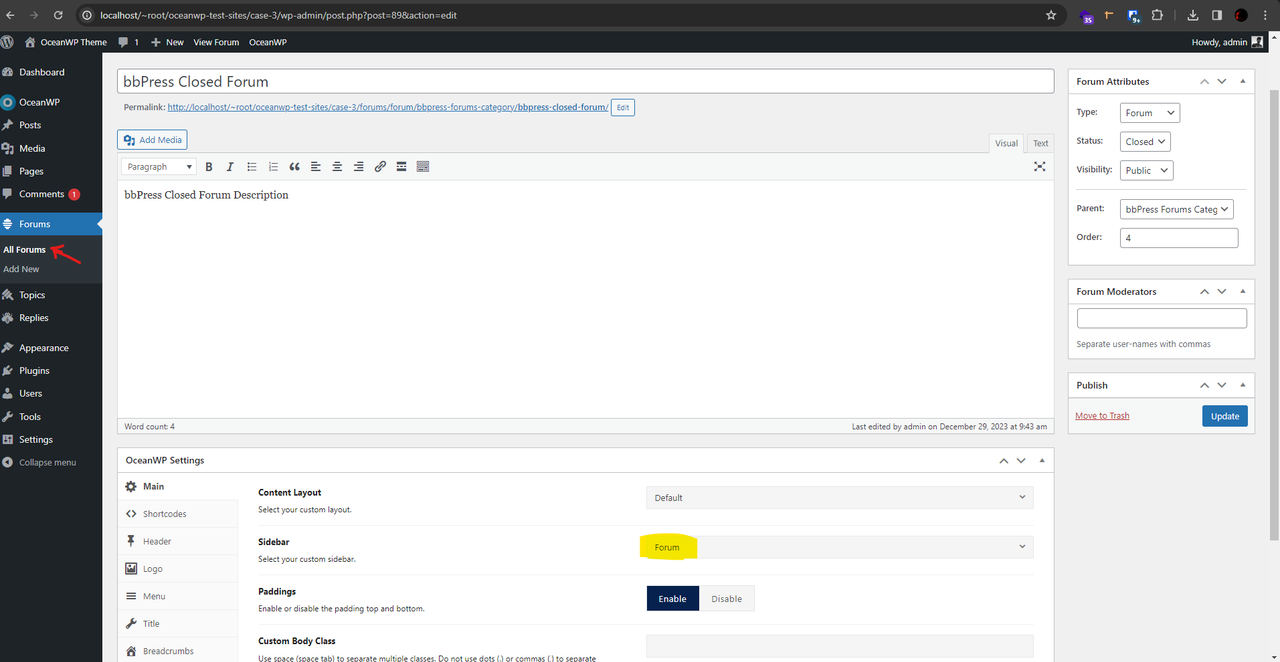The image size is (1280, 662).
Task: Open Content Layout dropdown
Action: pyautogui.click(x=840, y=497)
